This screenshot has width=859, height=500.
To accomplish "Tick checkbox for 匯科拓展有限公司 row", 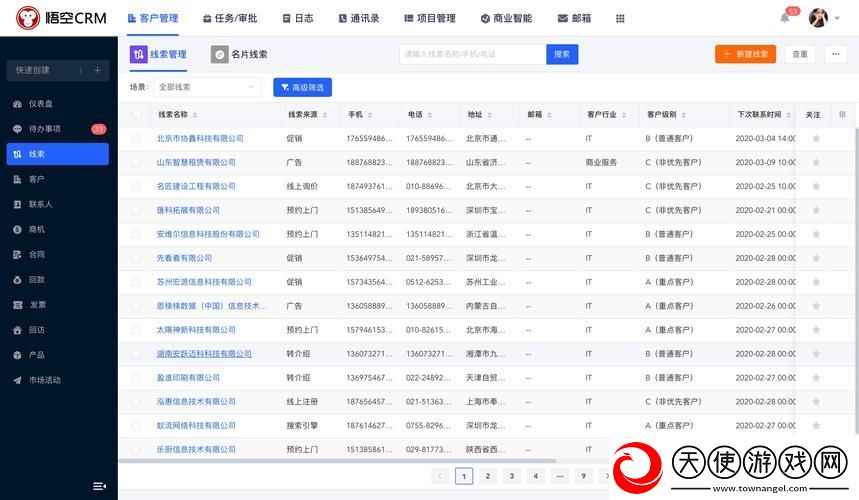I will 135,210.
